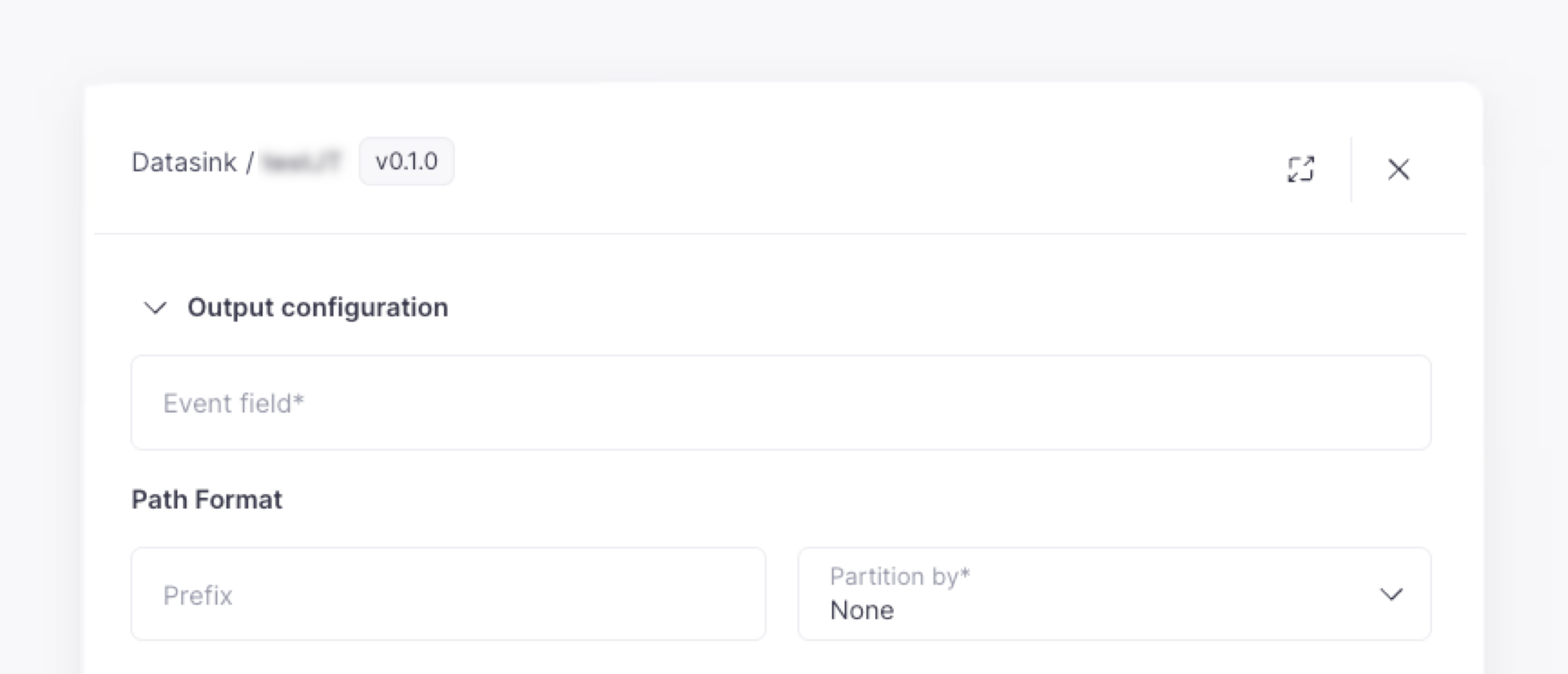This screenshot has height=674, width=1568.
Task: Click the slash separator after Datasink
Action: coord(249,162)
